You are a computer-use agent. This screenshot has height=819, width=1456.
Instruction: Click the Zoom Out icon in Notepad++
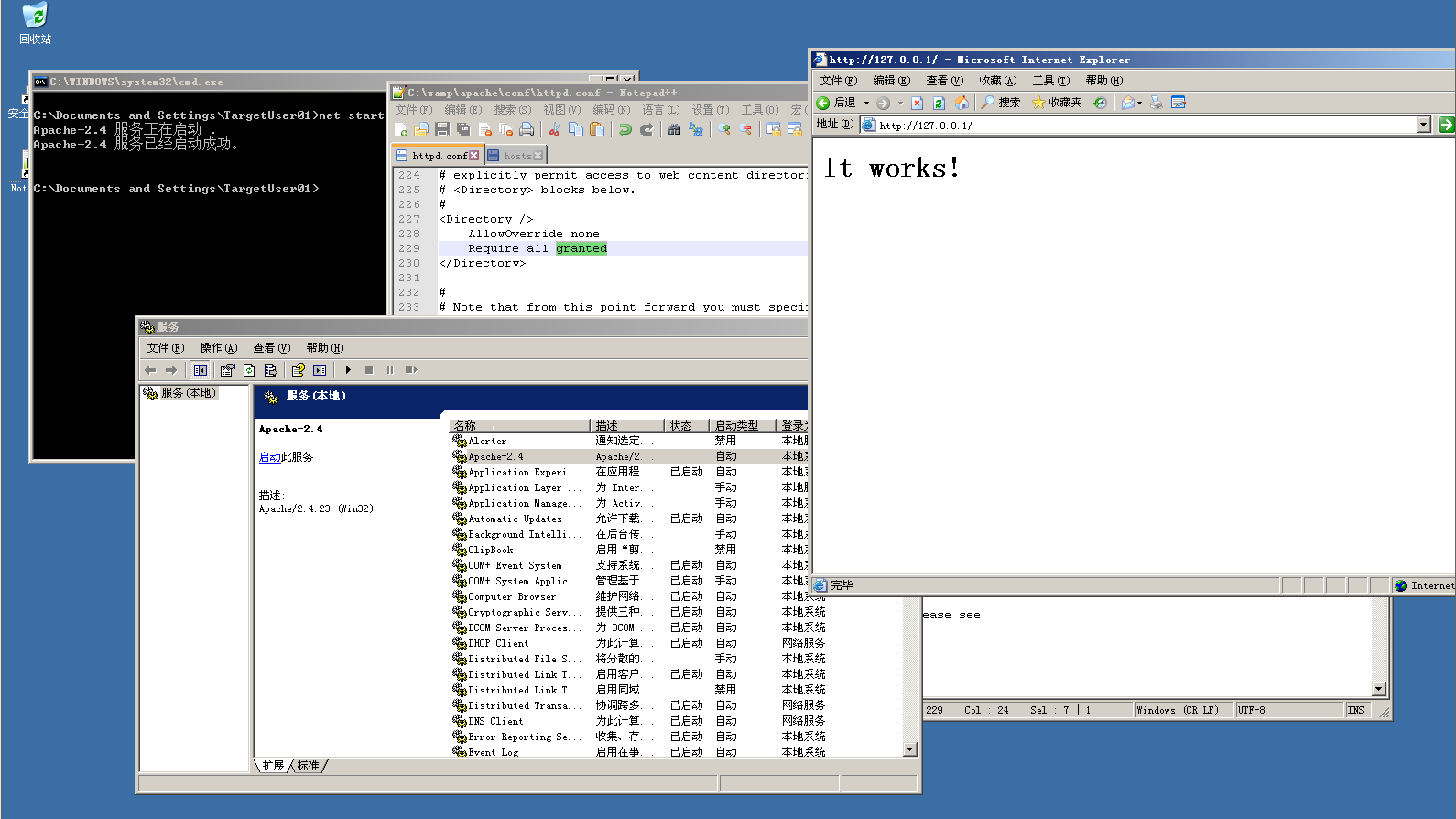[x=745, y=130]
